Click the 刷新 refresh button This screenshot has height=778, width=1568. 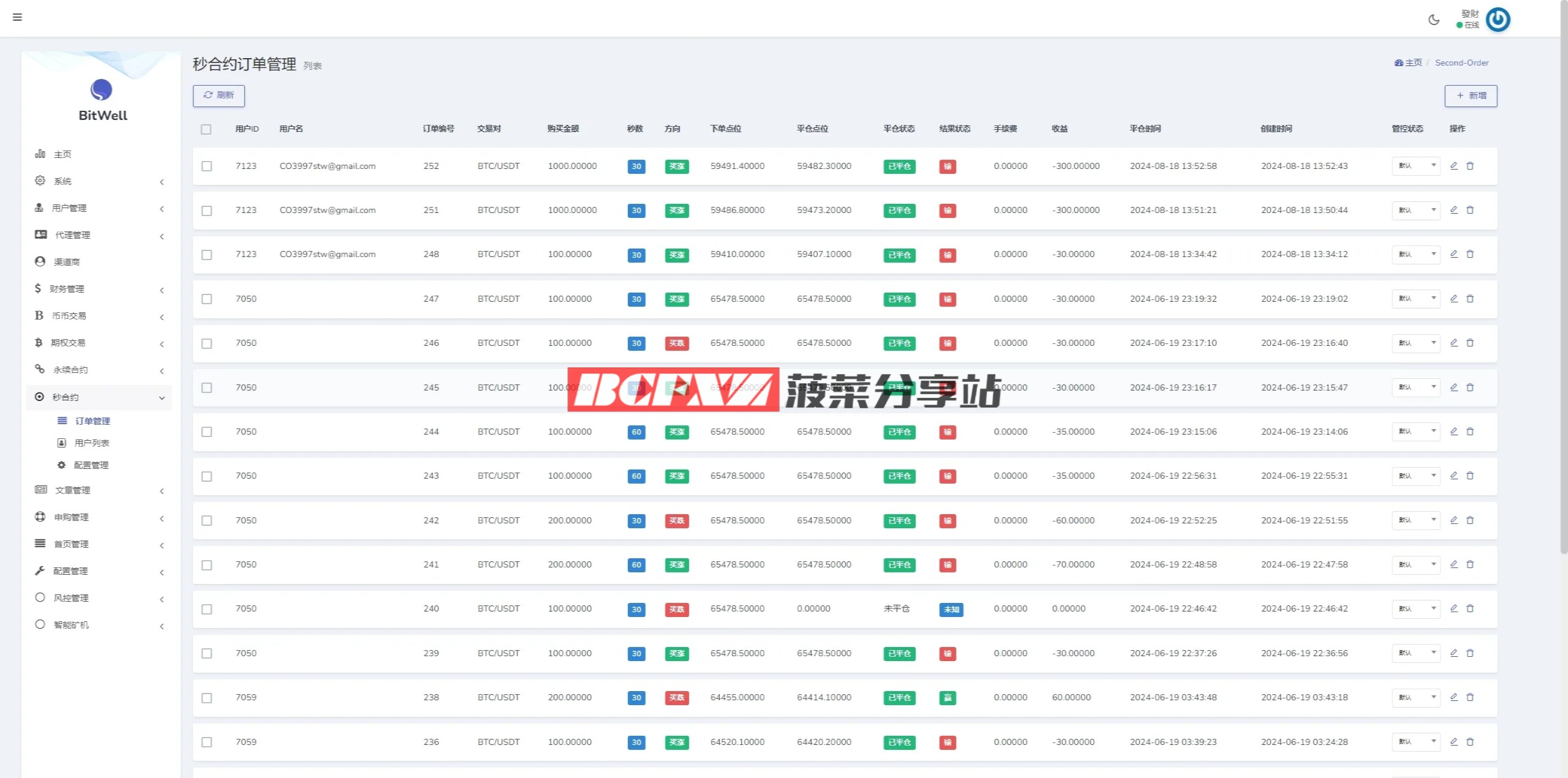click(x=219, y=95)
